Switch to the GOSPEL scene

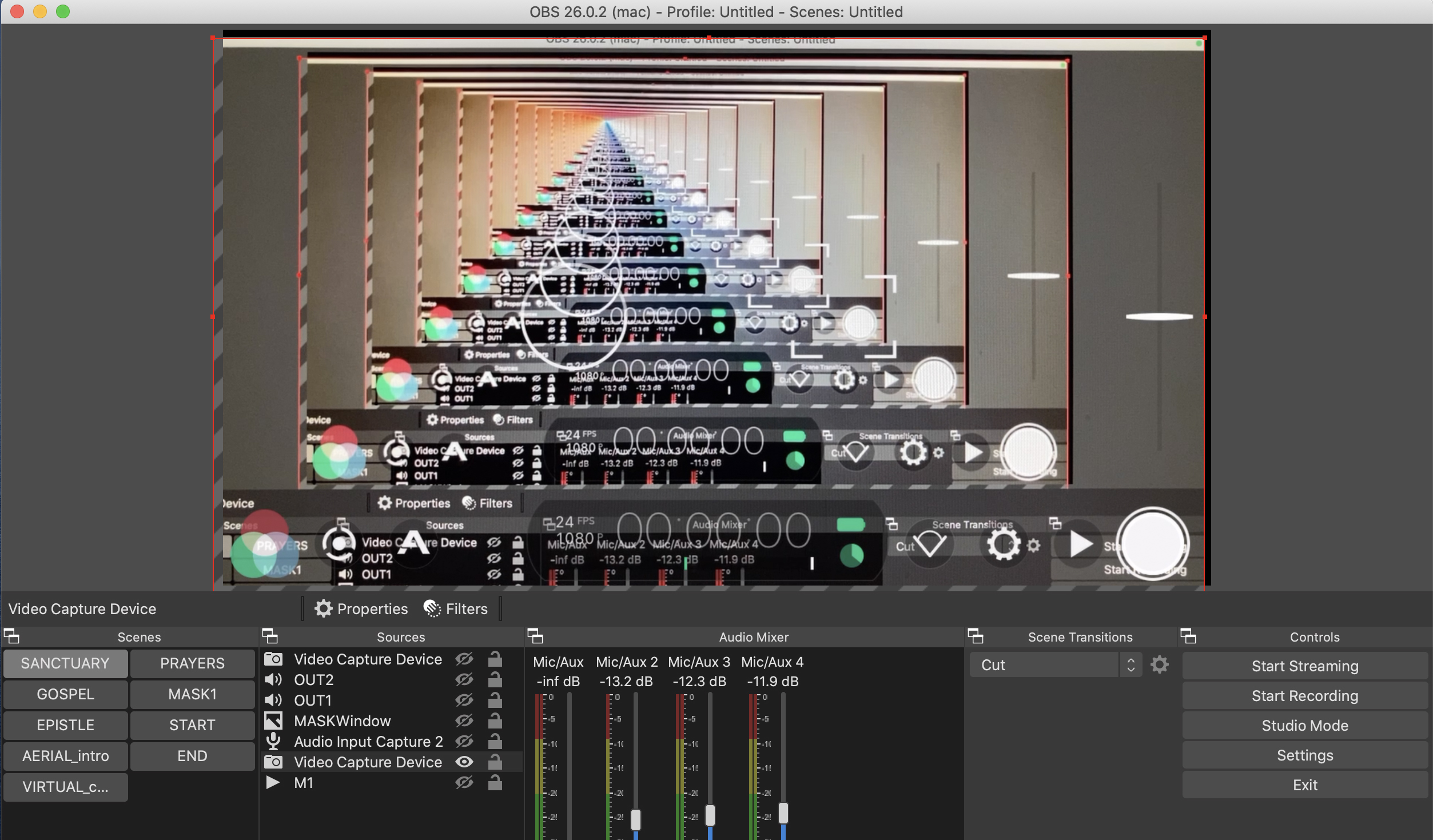point(65,694)
